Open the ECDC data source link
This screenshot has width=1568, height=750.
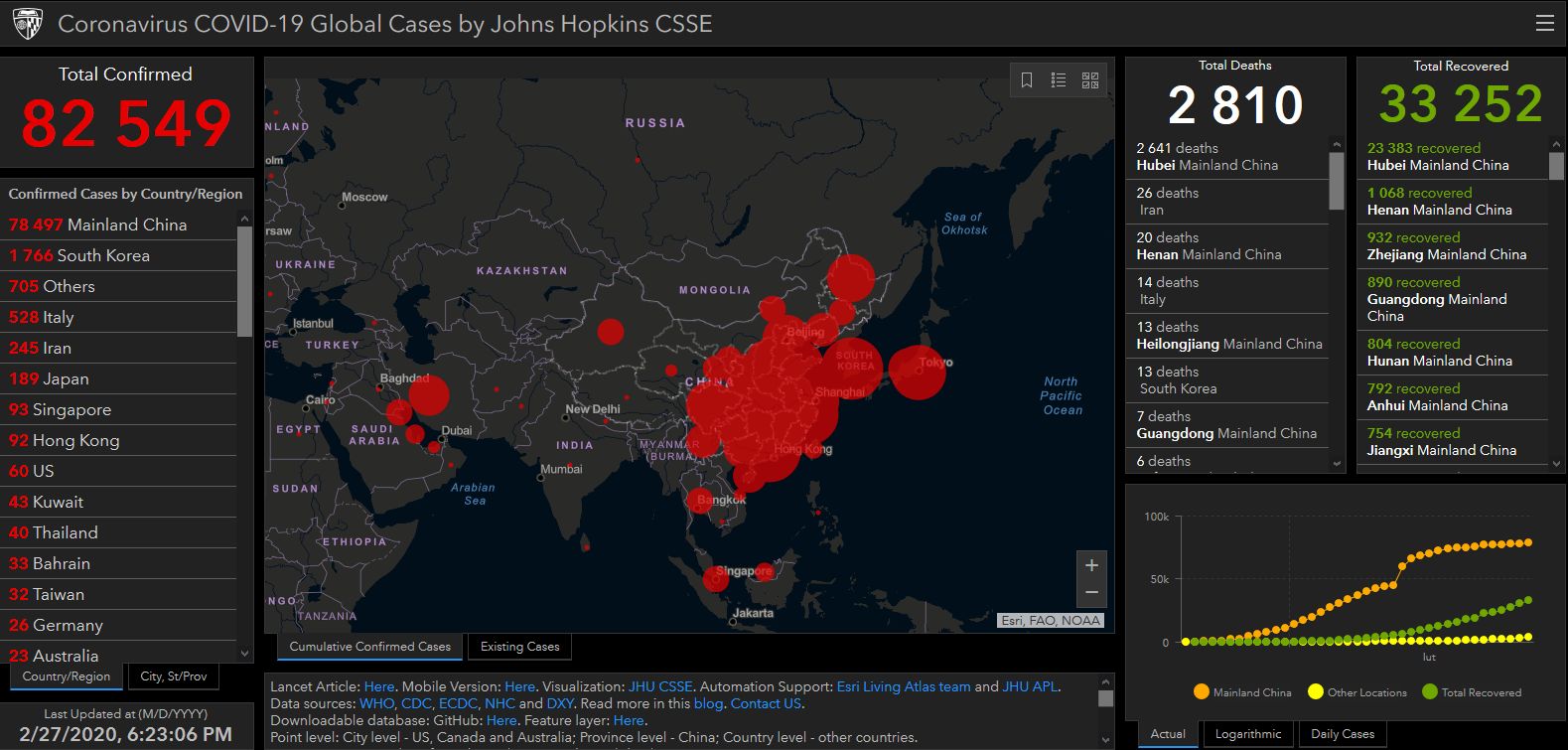(459, 703)
